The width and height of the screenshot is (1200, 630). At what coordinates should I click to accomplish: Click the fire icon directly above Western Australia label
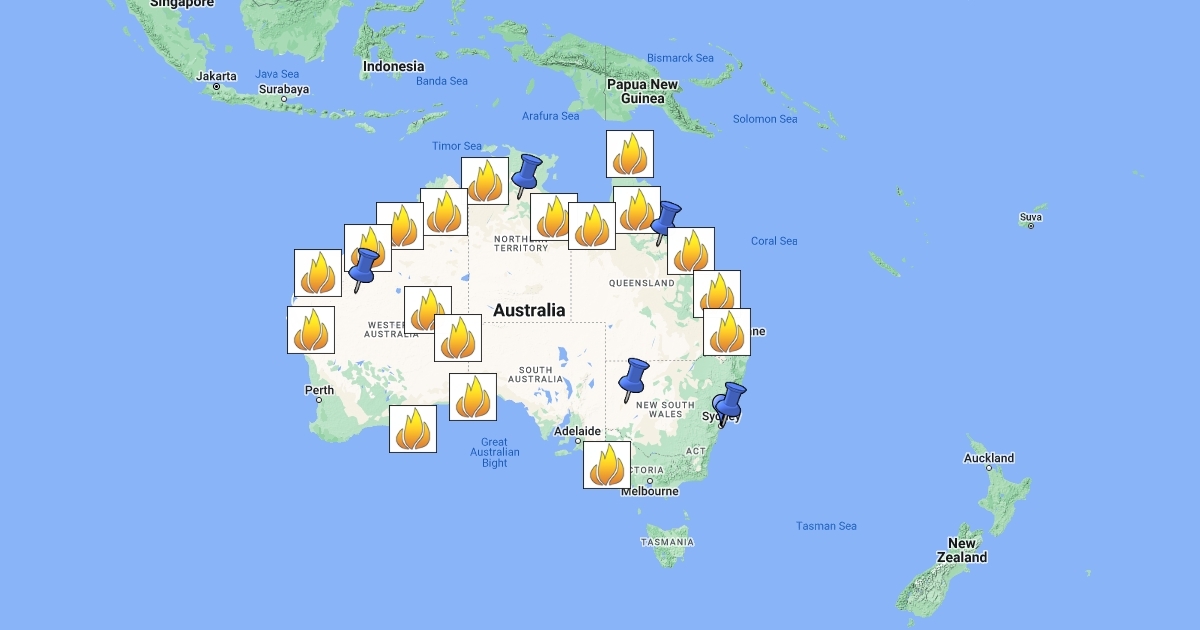pyautogui.click(x=428, y=310)
